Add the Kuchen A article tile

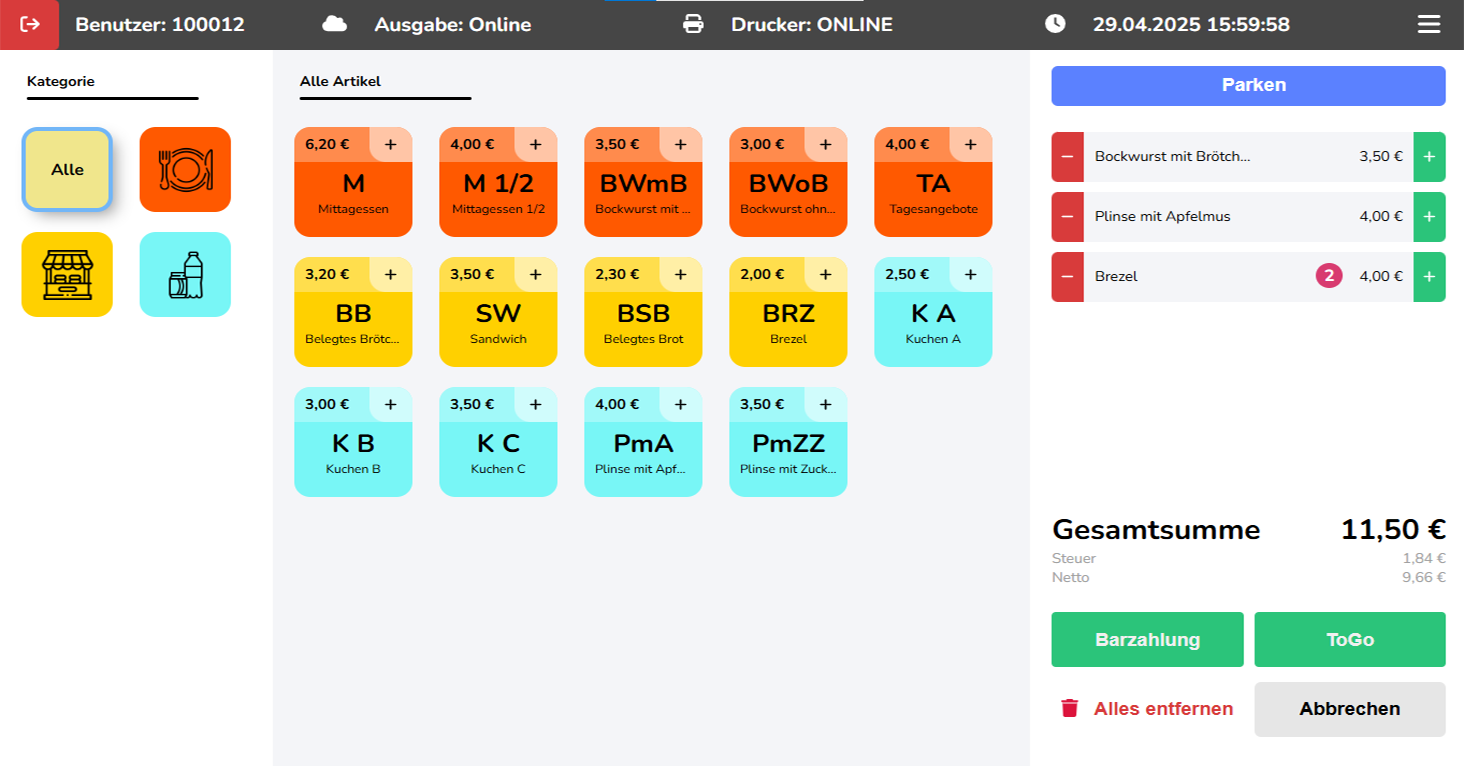click(x=933, y=322)
